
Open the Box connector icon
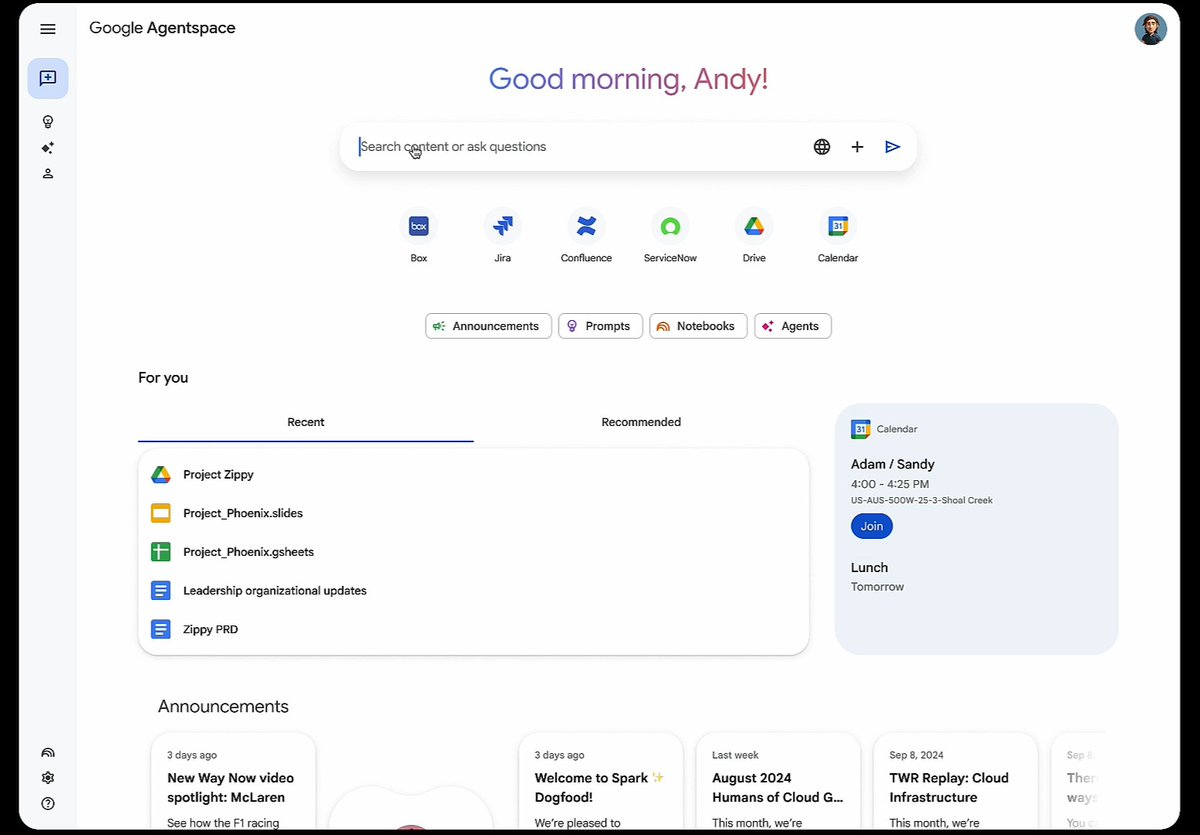pos(419,227)
